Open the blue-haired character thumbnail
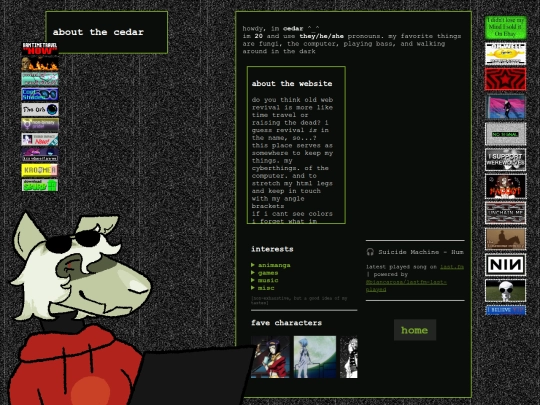The image size is (540, 405). coord(315,357)
